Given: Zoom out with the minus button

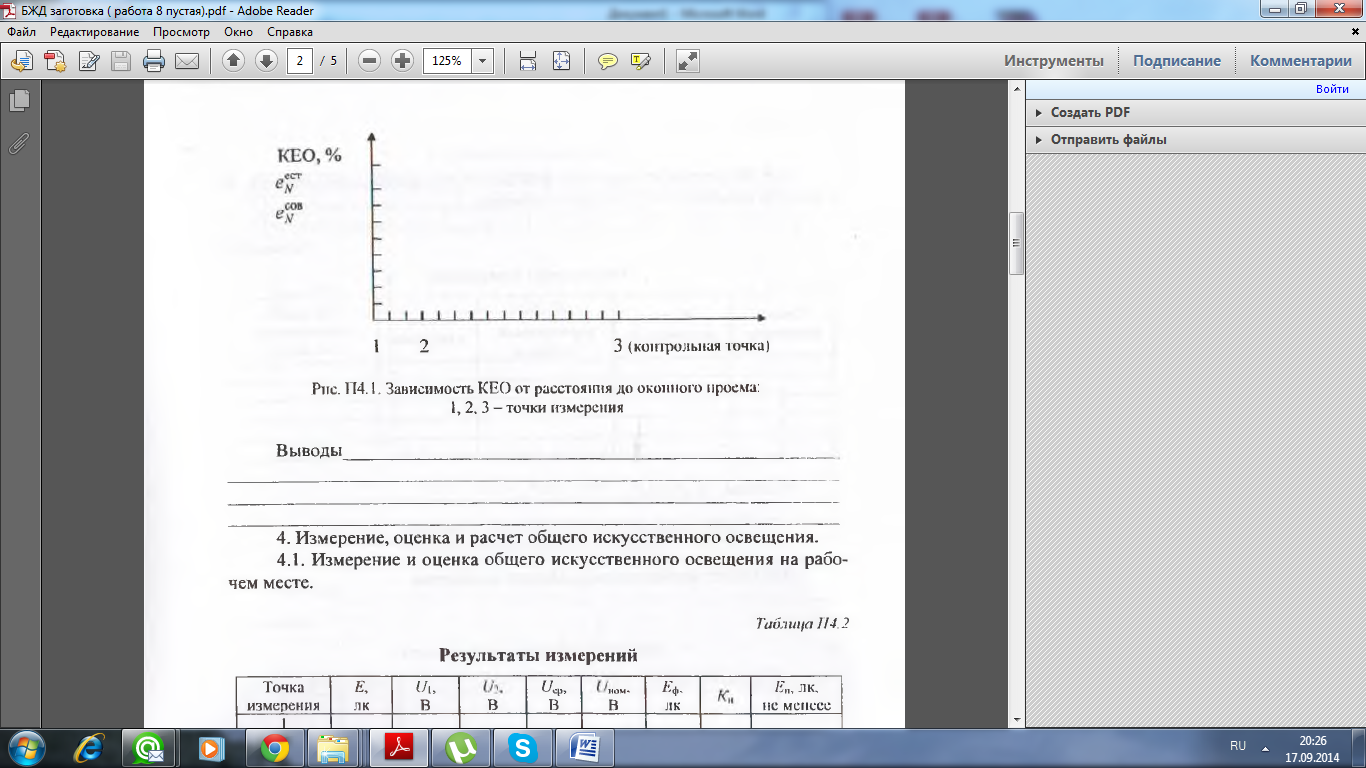Looking at the screenshot, I should 370,61.
